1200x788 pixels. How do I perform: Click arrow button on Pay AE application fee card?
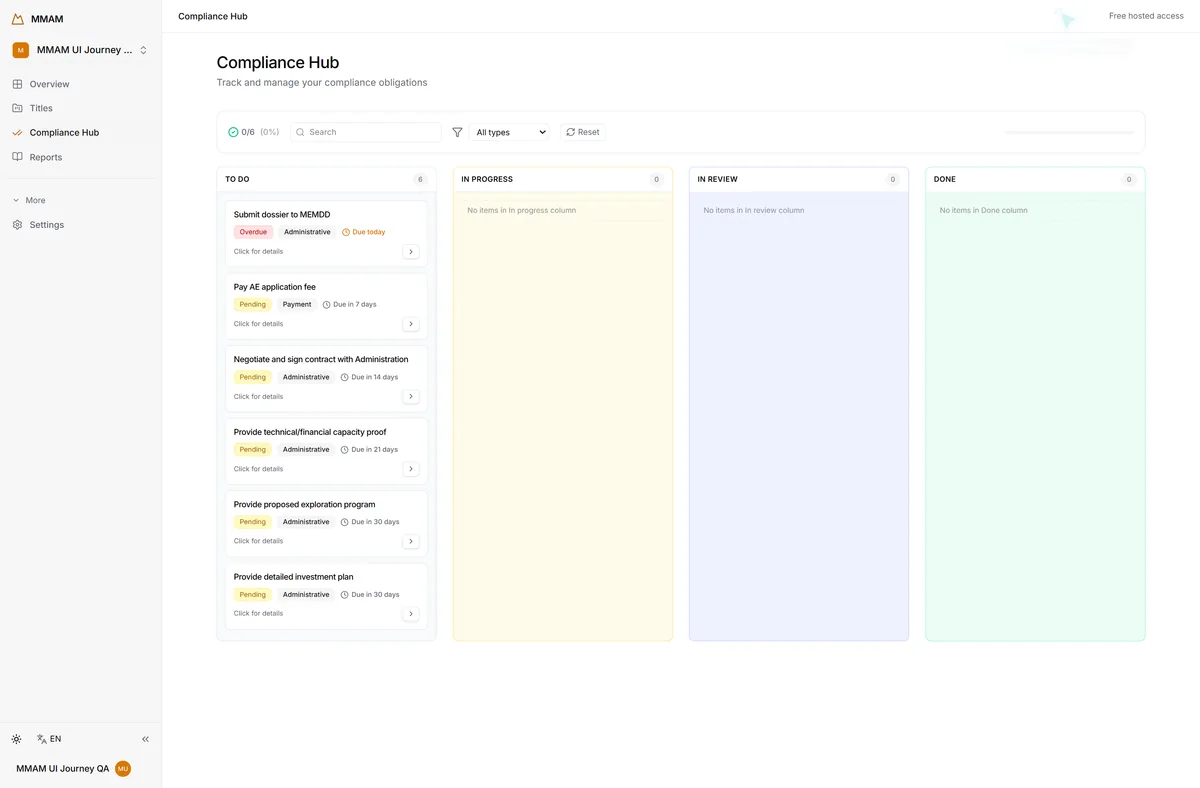pos(411,324)
